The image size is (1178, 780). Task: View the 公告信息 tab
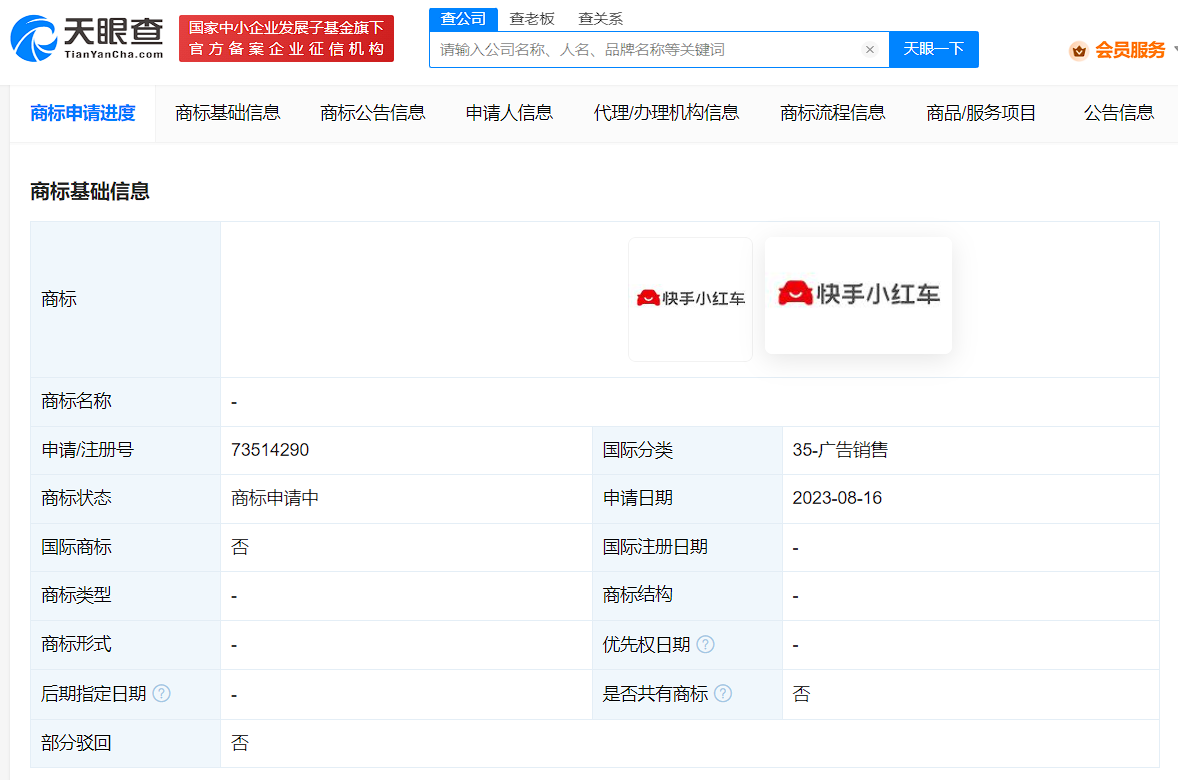point(1117,113)
